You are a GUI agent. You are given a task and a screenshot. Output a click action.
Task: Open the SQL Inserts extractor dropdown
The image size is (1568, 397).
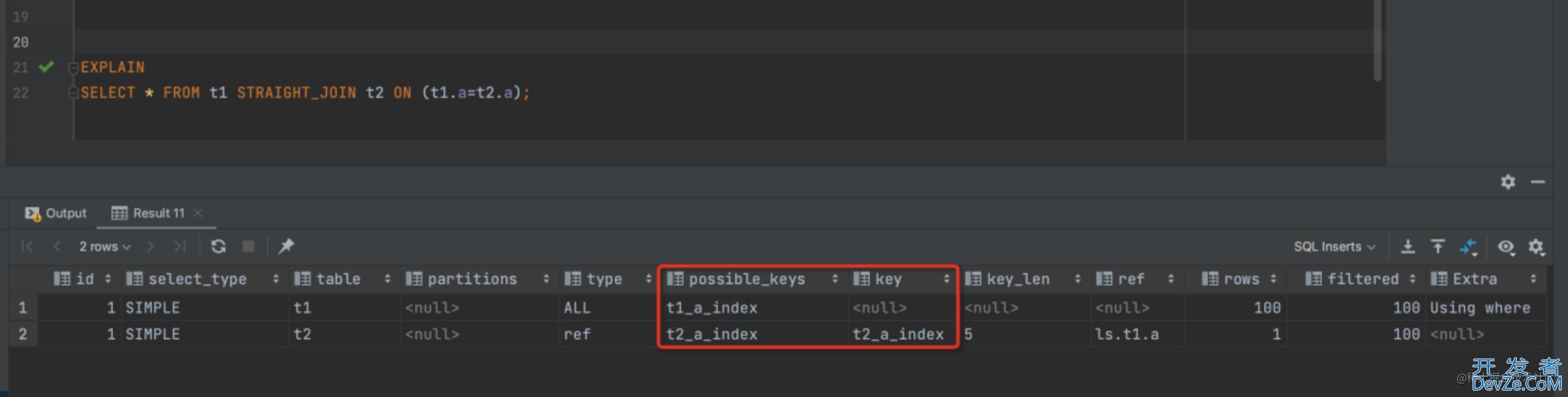(x=1334, y=247)
